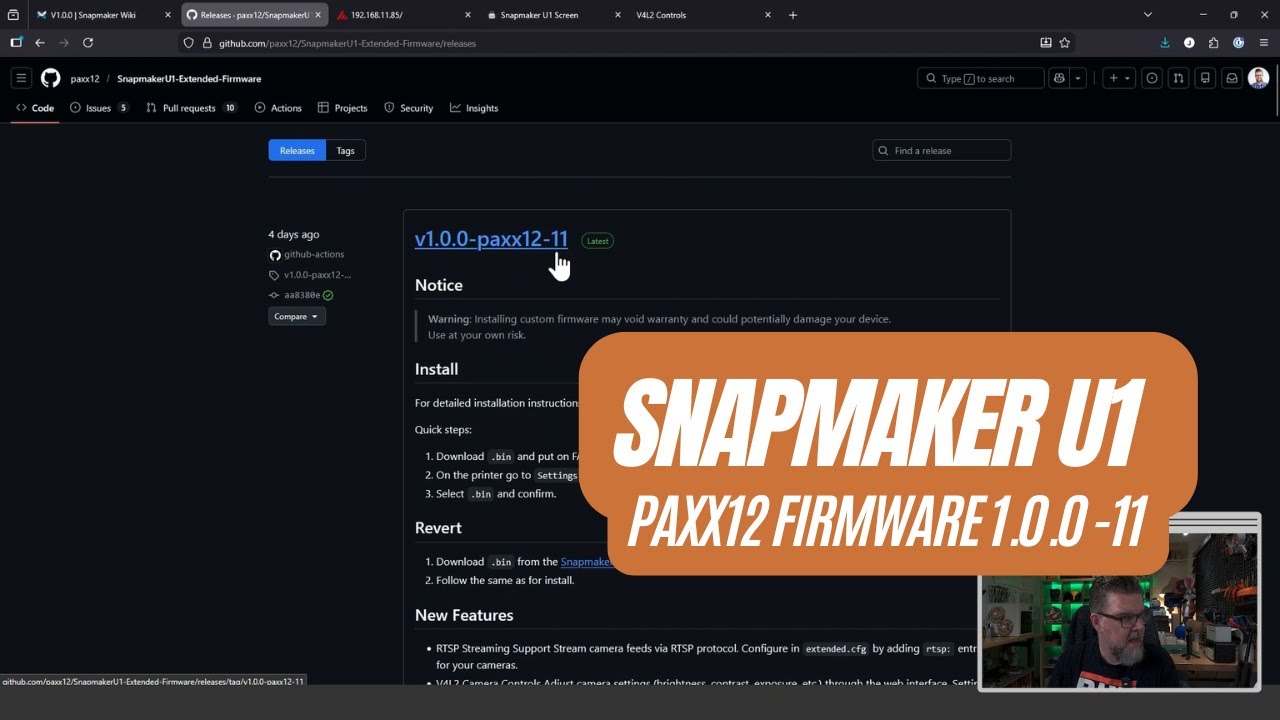Open the Snapmaker link under Revert
Screen dimensions: 1280x720
tap(585, 562)
